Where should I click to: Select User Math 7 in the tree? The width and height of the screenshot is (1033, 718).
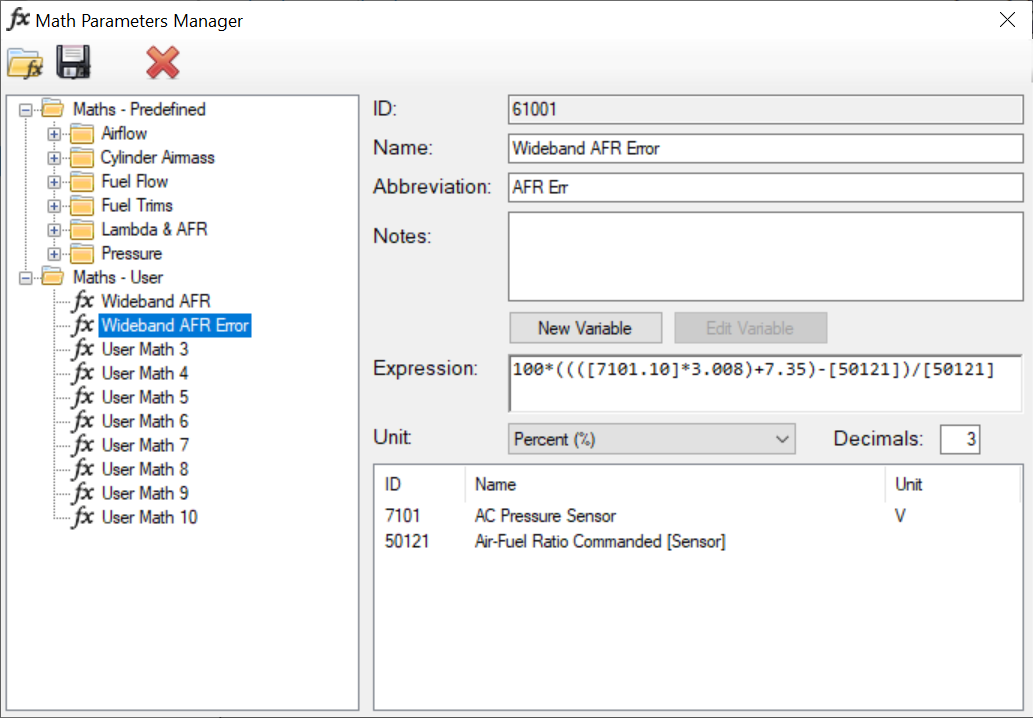[x=145, y=445]
